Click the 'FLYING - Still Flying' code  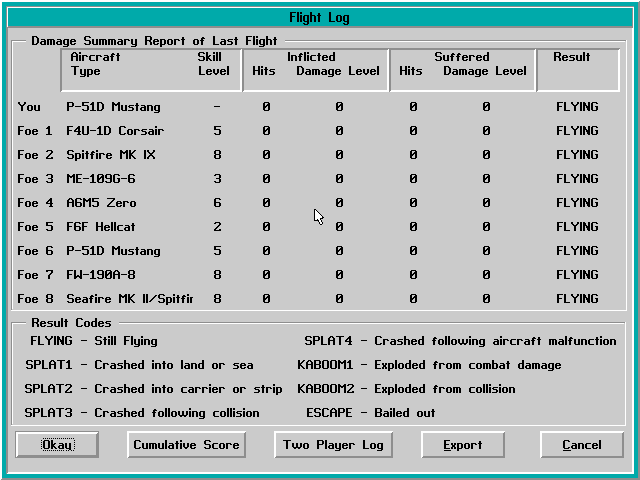[x=94, y=341]
